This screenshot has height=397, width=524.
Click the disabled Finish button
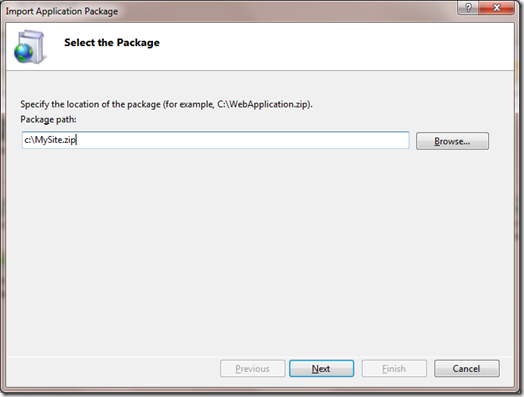coord(394,369)
